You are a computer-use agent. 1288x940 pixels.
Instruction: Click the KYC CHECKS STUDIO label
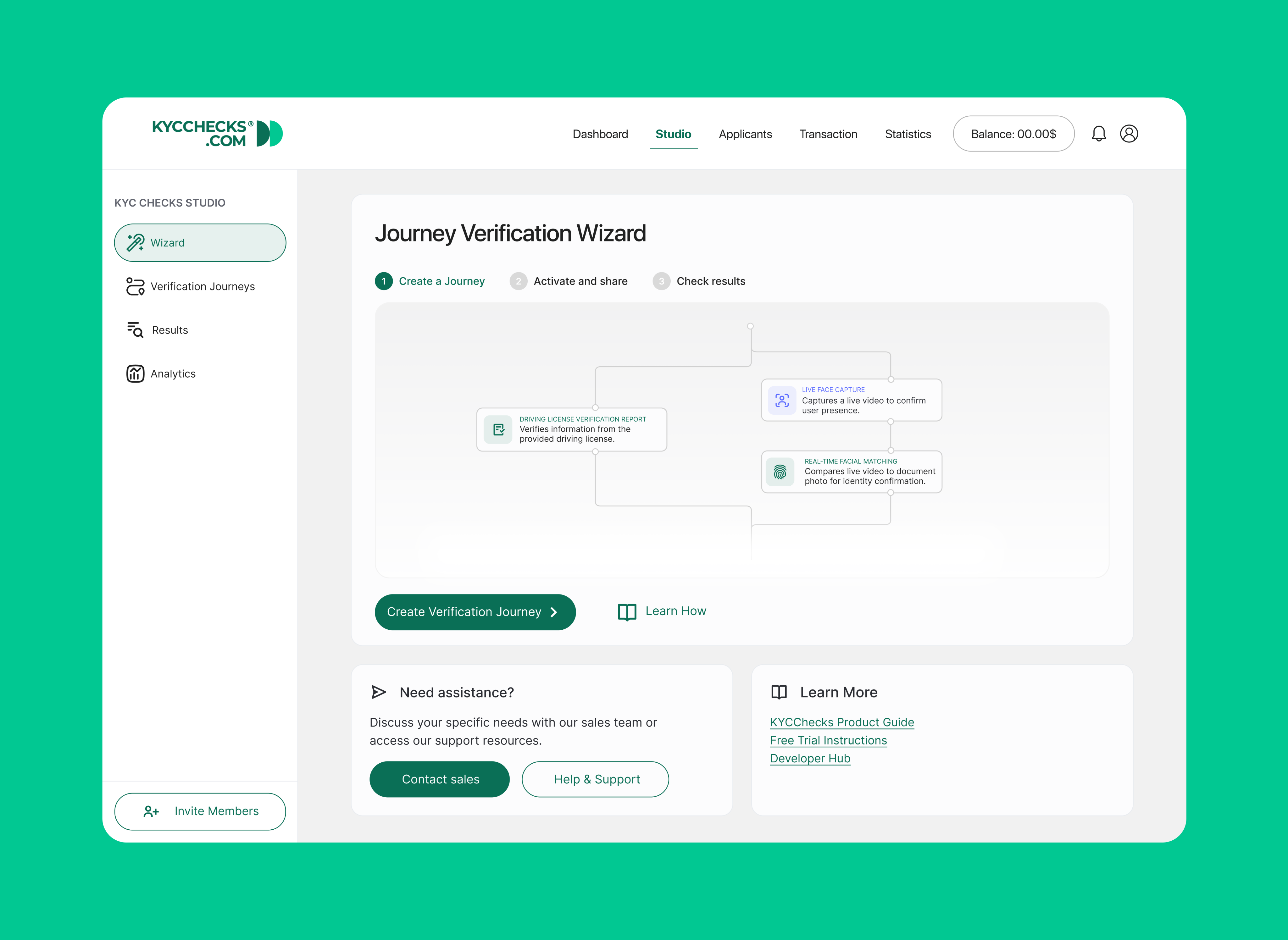pyautogui.click(x=170, y=203)
